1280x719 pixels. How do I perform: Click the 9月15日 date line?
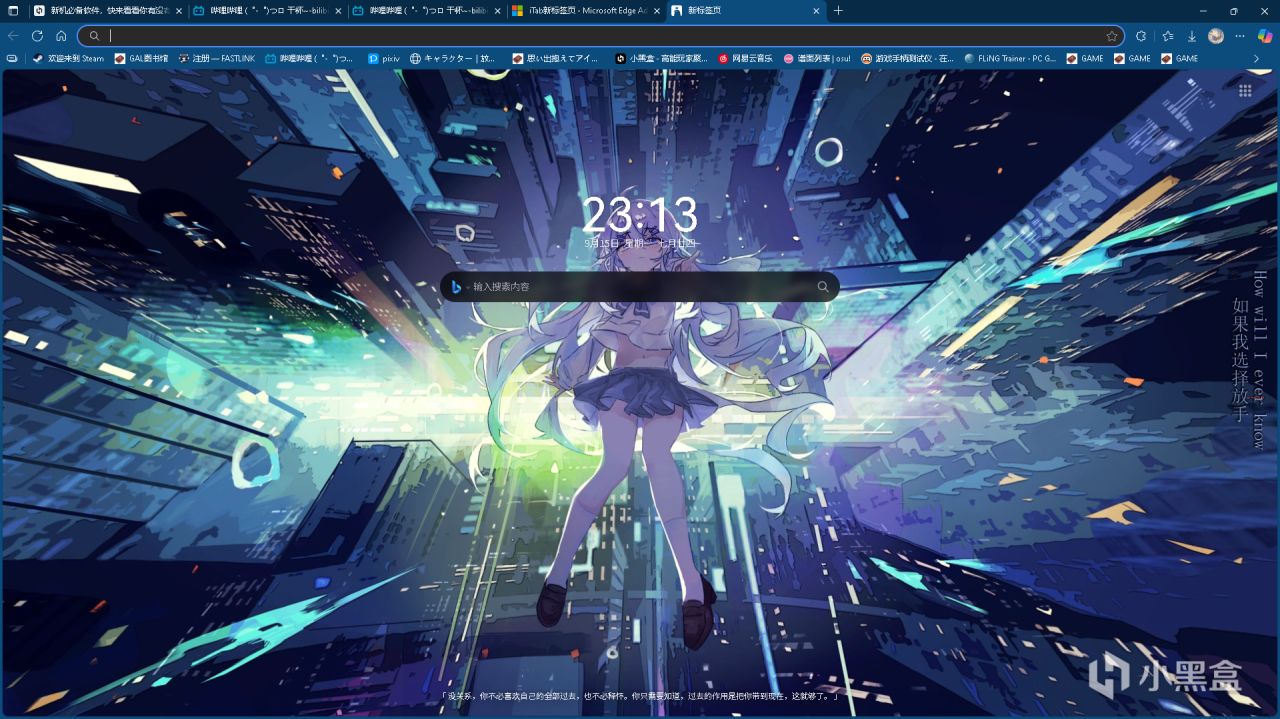click(640, 243)
